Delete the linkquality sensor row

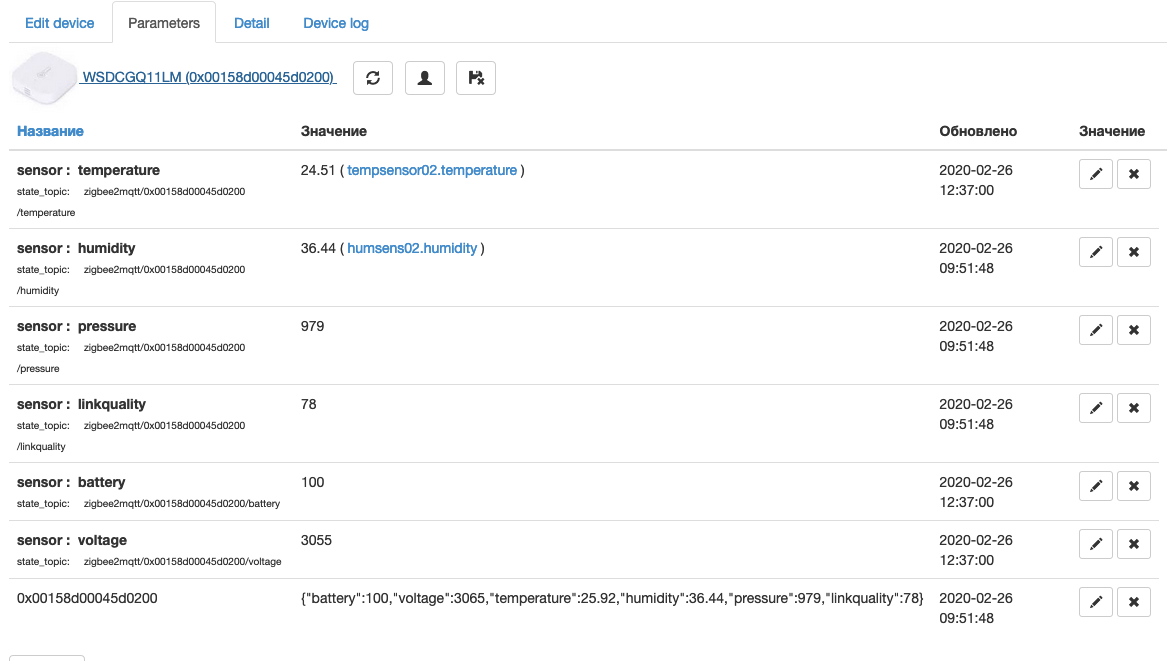coord(1134,408)
